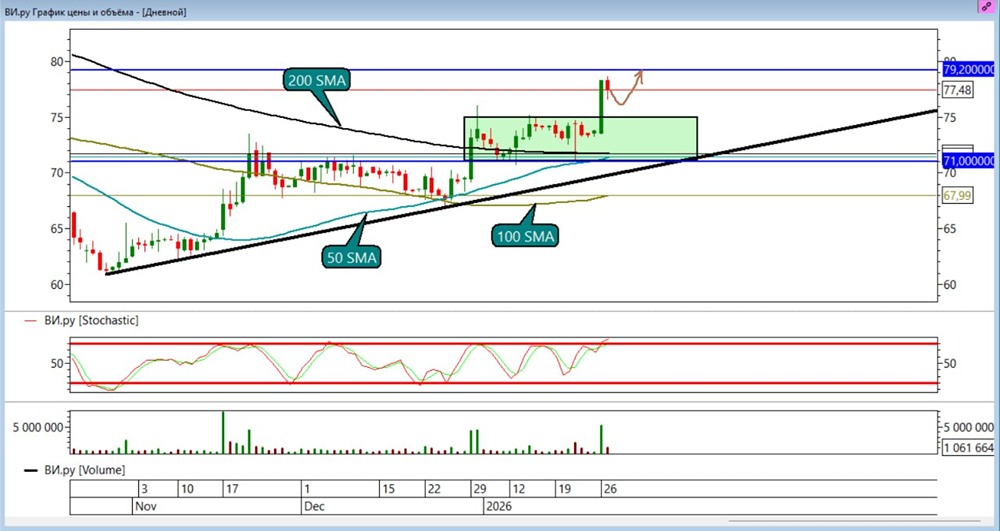Select the 100 SMA callout label
The image size is (1000, 531).
[526, 236]
